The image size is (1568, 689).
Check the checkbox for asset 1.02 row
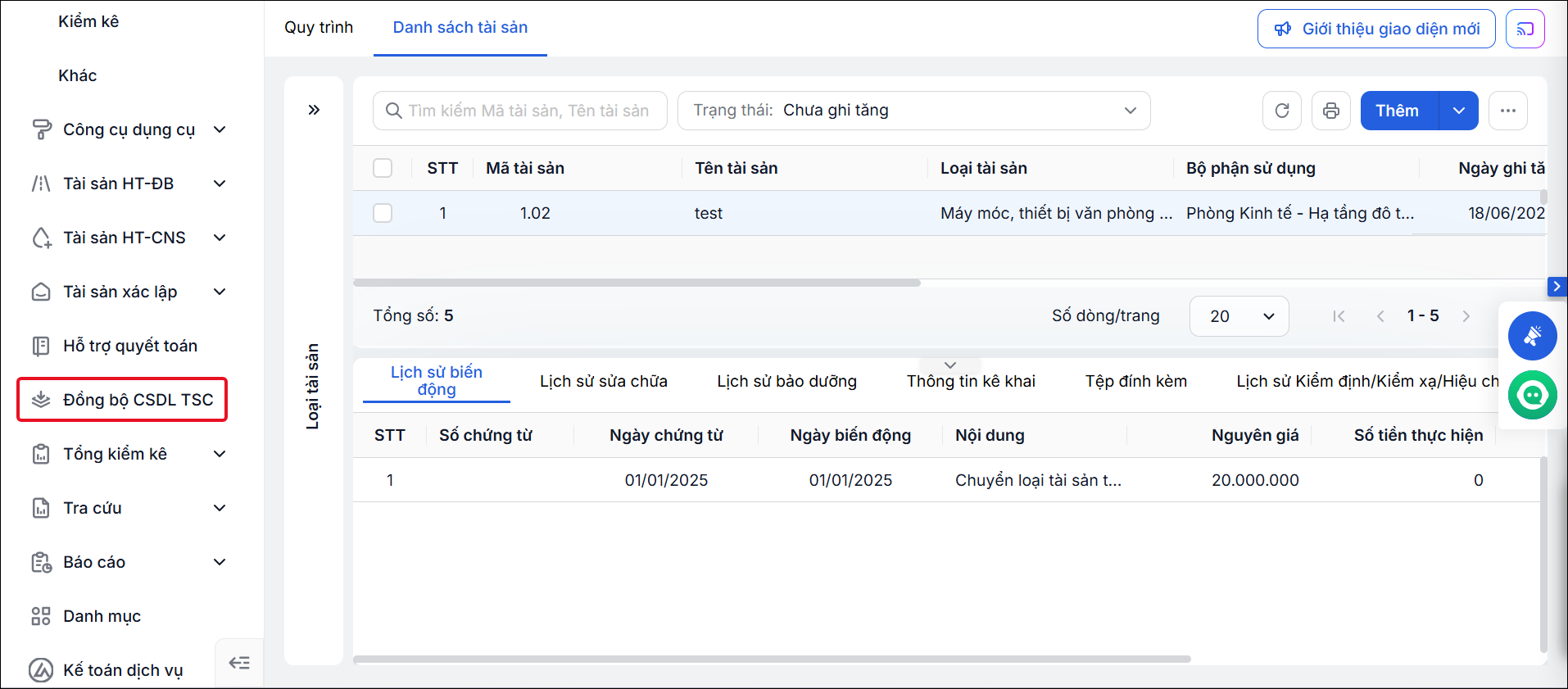pyautogui.click(x=383, y=213)
